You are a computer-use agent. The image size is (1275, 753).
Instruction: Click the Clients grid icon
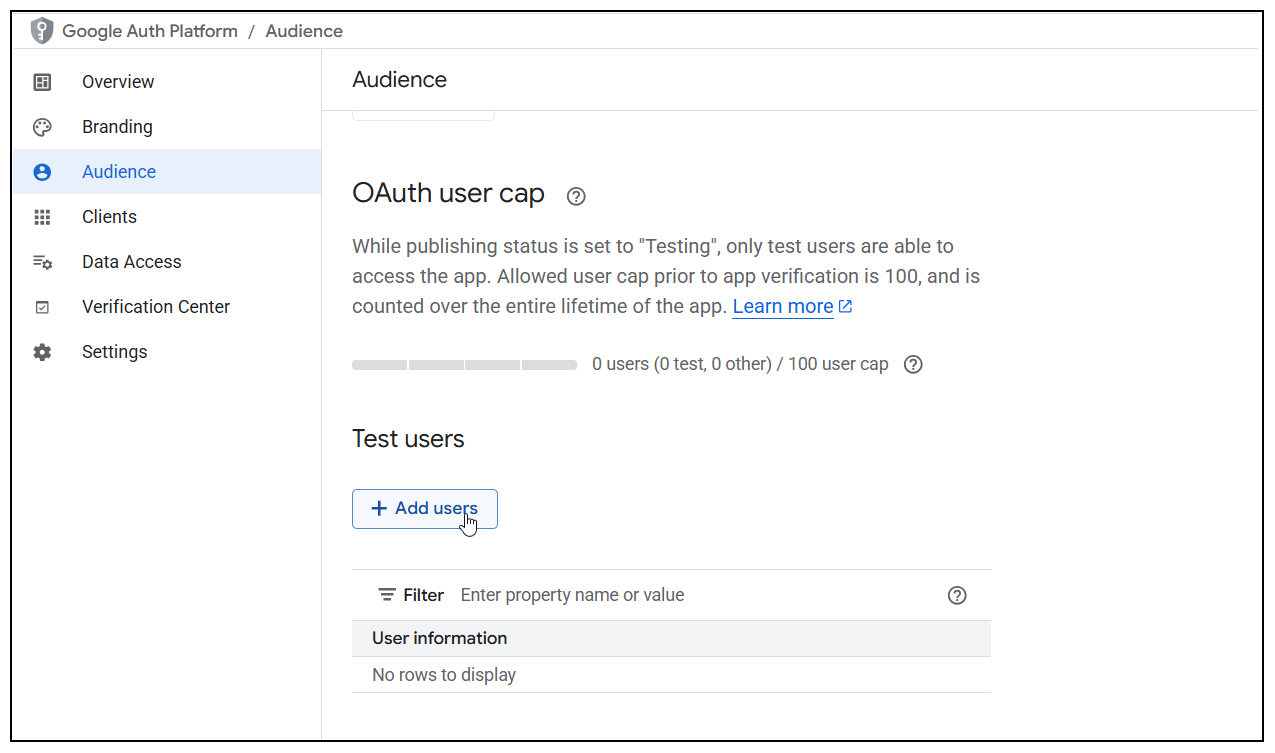point(42,217)
